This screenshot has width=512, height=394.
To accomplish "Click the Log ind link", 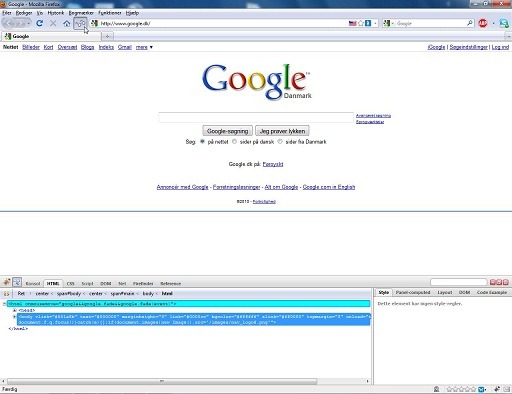I will [x=500, y=47].
